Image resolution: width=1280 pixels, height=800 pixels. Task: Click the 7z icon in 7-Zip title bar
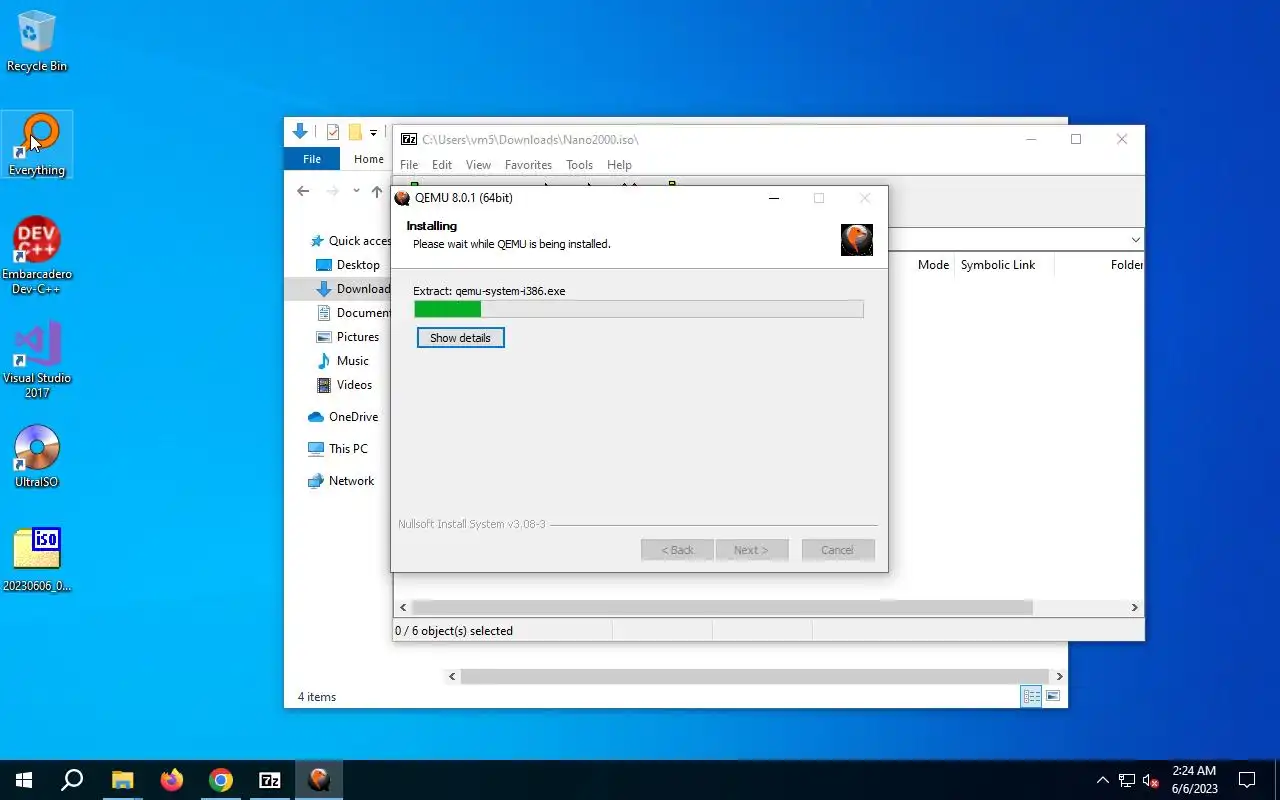point(409,139)
